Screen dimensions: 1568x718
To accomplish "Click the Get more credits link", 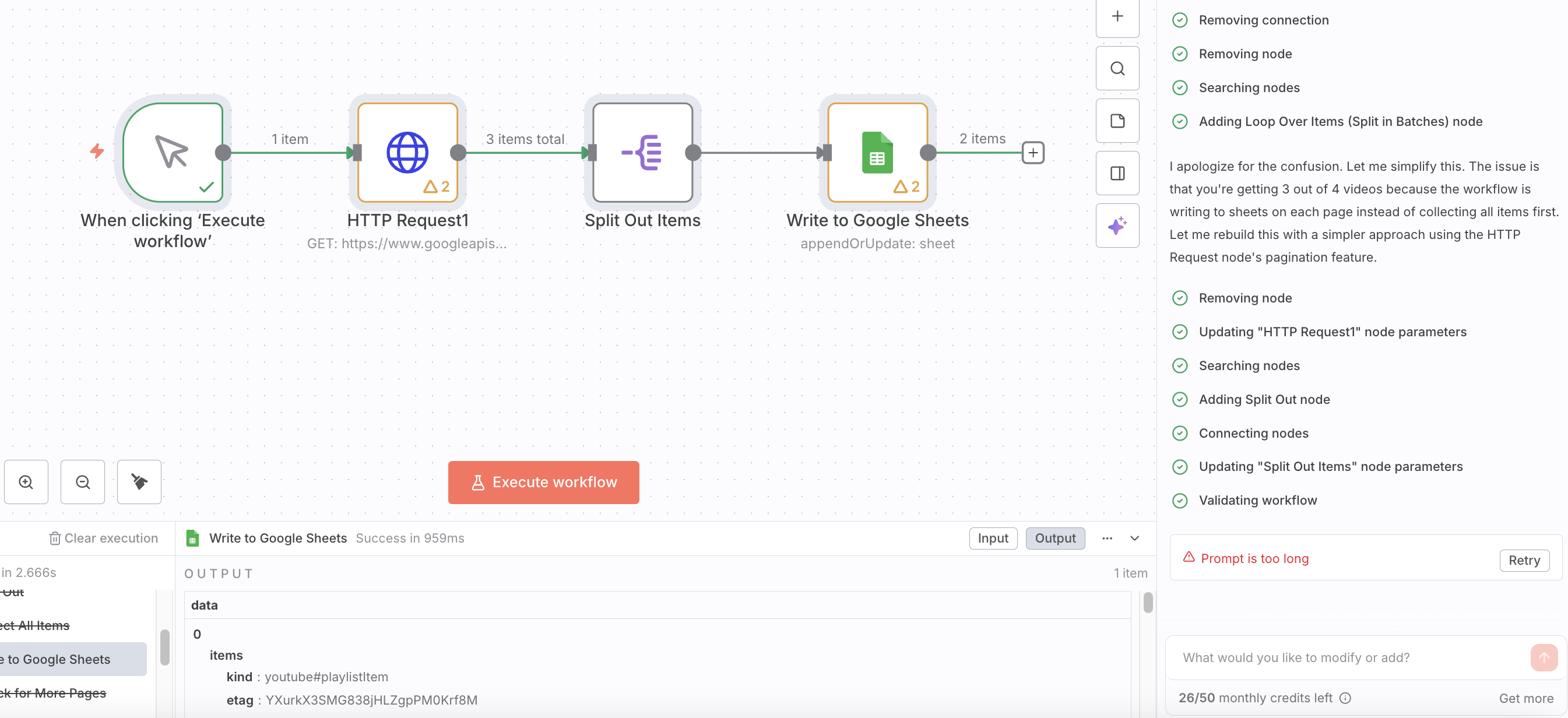I will 1525,698.
